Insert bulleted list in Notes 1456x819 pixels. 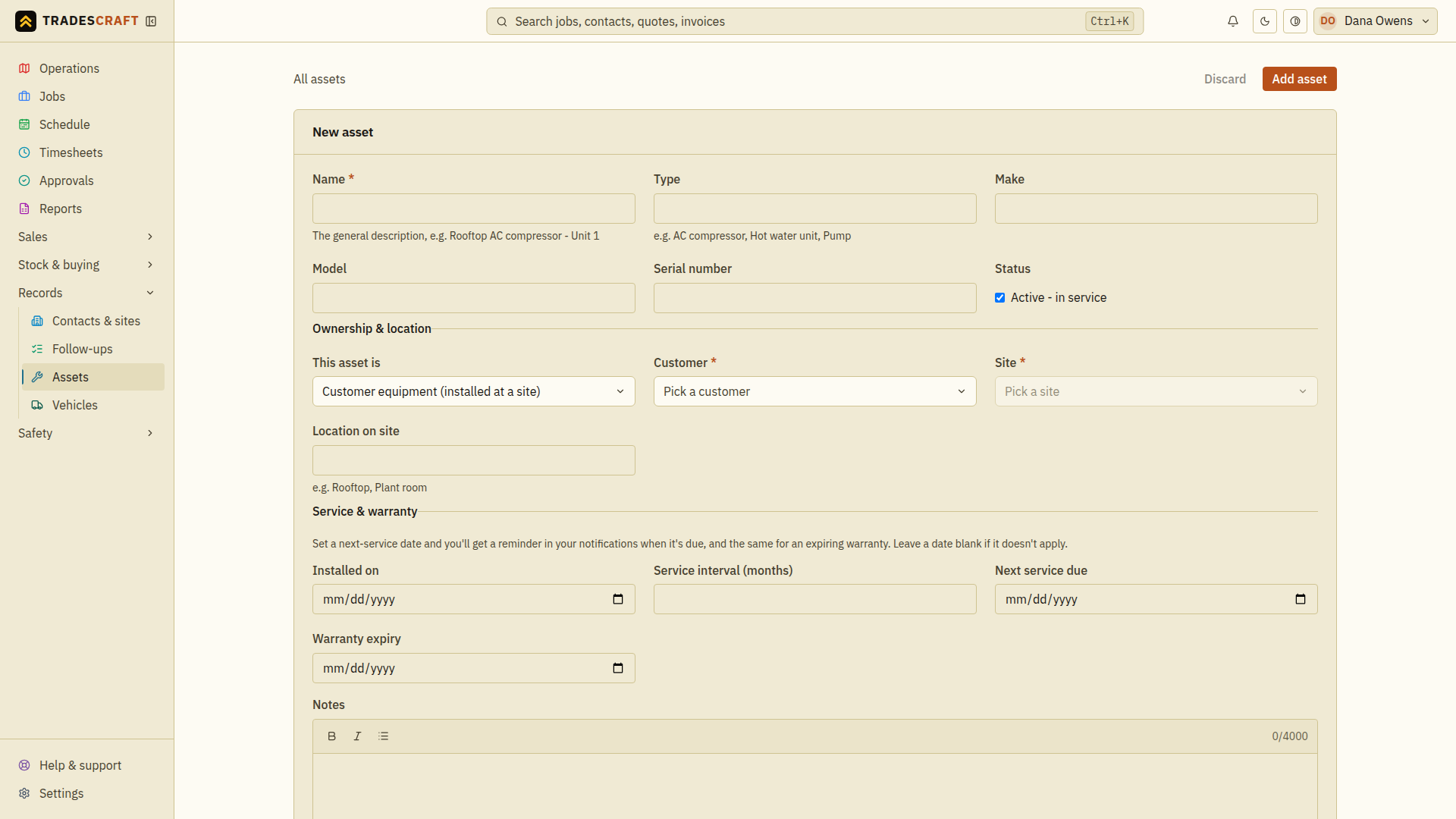(x=383, y=736)
